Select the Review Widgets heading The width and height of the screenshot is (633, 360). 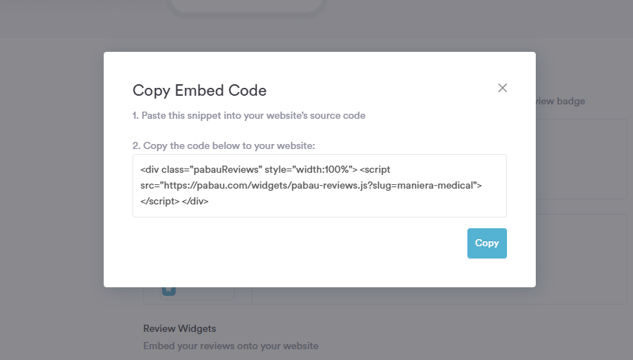click(x=180, y=329)
